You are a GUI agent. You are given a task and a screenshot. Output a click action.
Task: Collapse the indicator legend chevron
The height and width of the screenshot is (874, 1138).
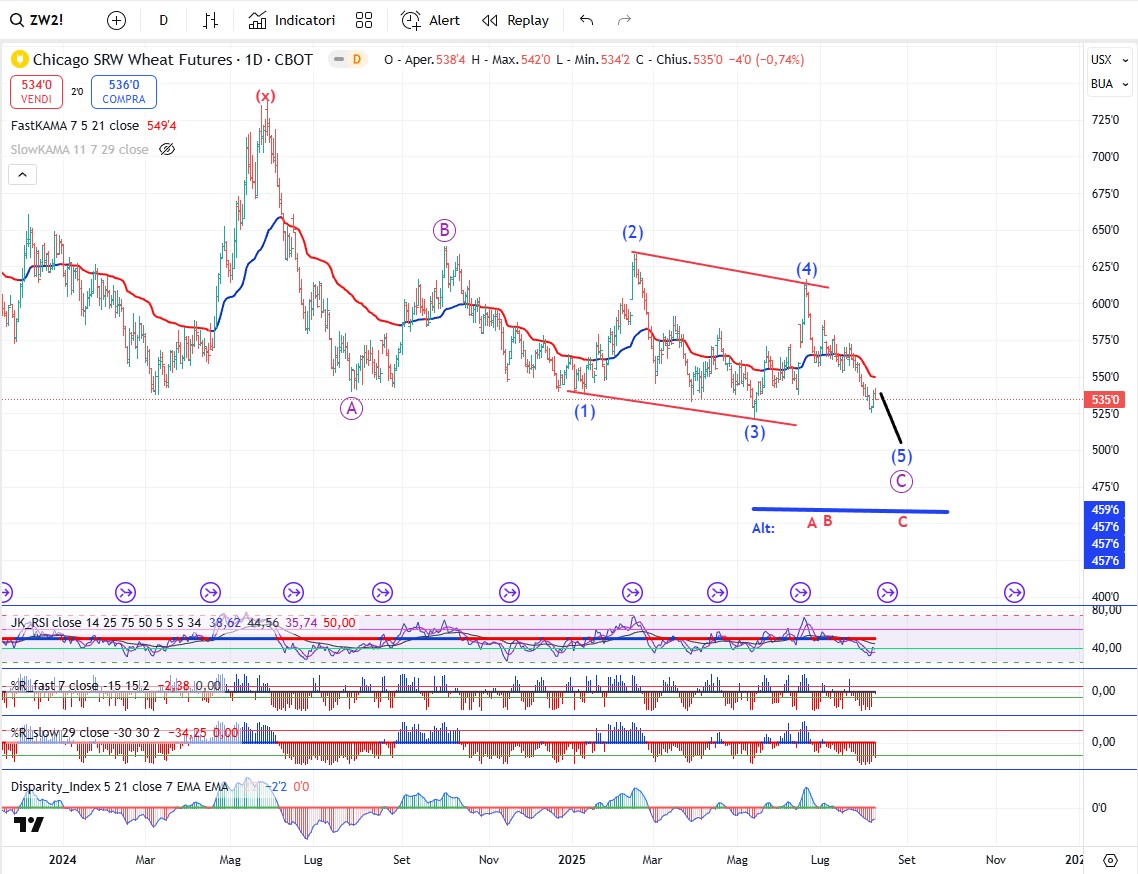point(23,174)
